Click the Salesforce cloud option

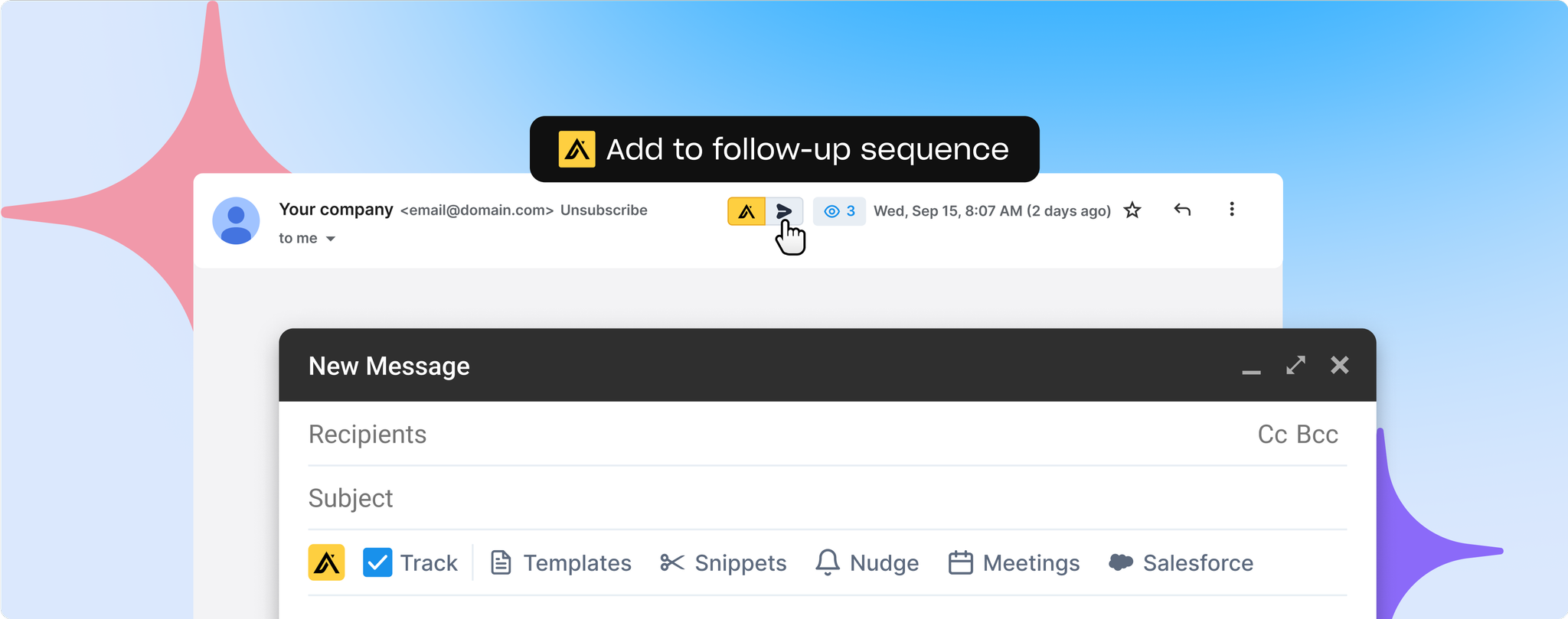pyautogui.click(x=1181, y=562)
